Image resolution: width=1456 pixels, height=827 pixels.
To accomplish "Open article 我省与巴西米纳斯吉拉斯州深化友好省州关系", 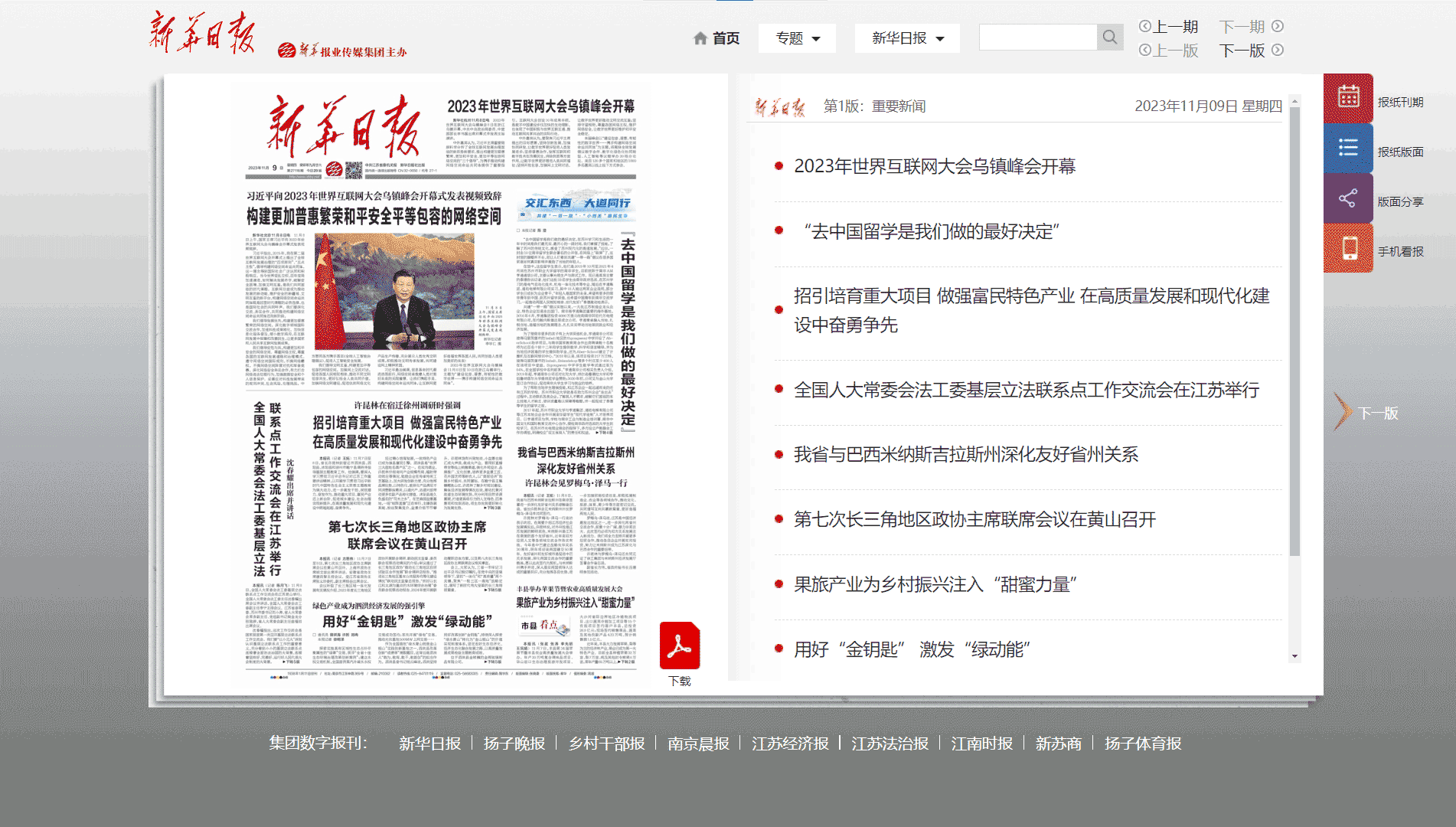I will point(966,454).
